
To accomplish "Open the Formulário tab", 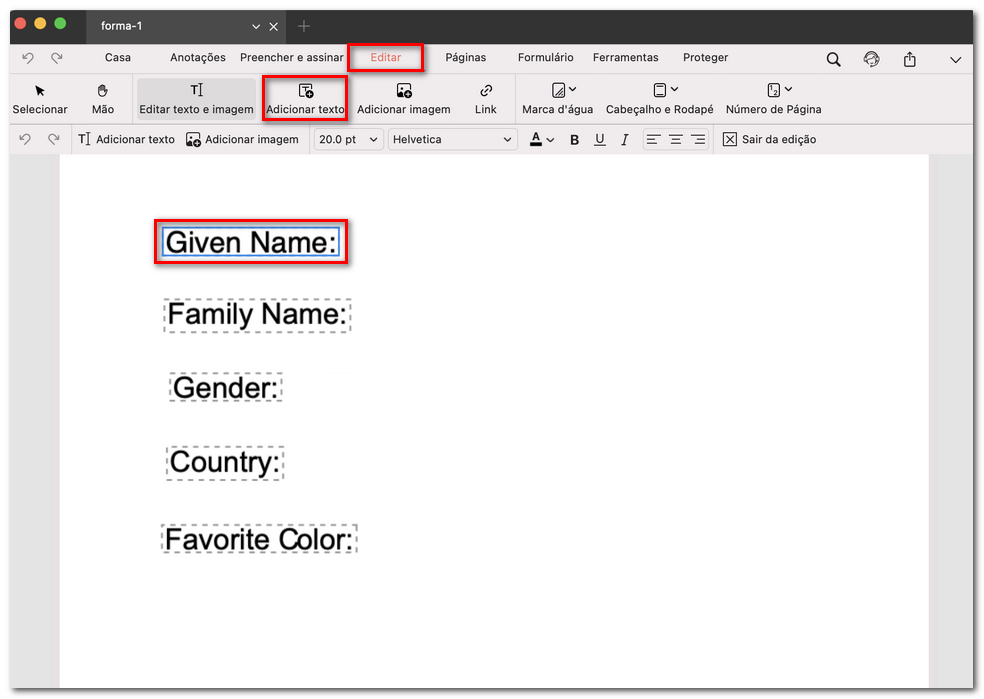I will [x=545, y=58].
